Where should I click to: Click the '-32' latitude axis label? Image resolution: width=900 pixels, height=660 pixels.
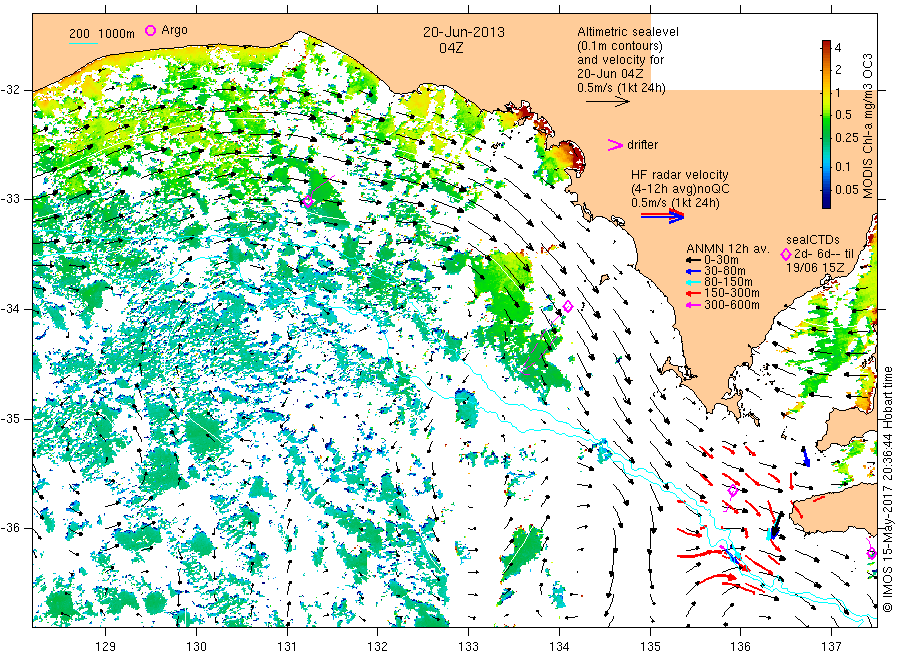tap(10, 90)
